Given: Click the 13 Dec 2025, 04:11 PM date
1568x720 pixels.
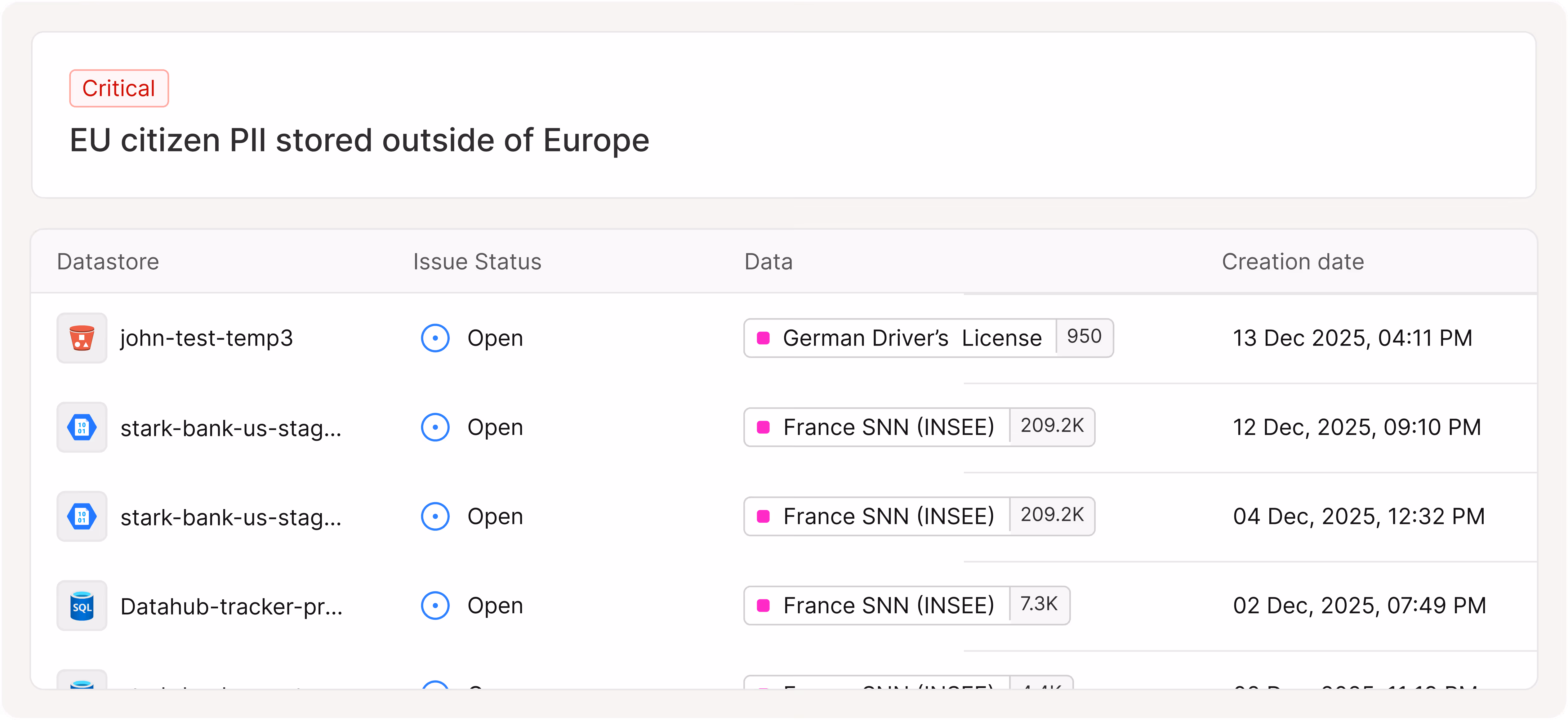Looking at the screenshot, I should 1352,338.
